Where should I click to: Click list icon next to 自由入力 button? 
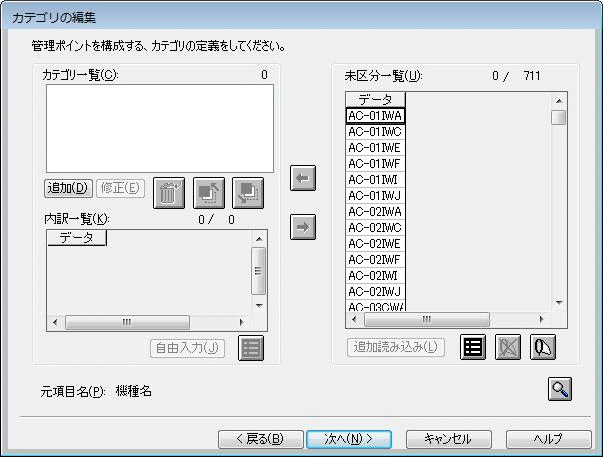point(251,348)
